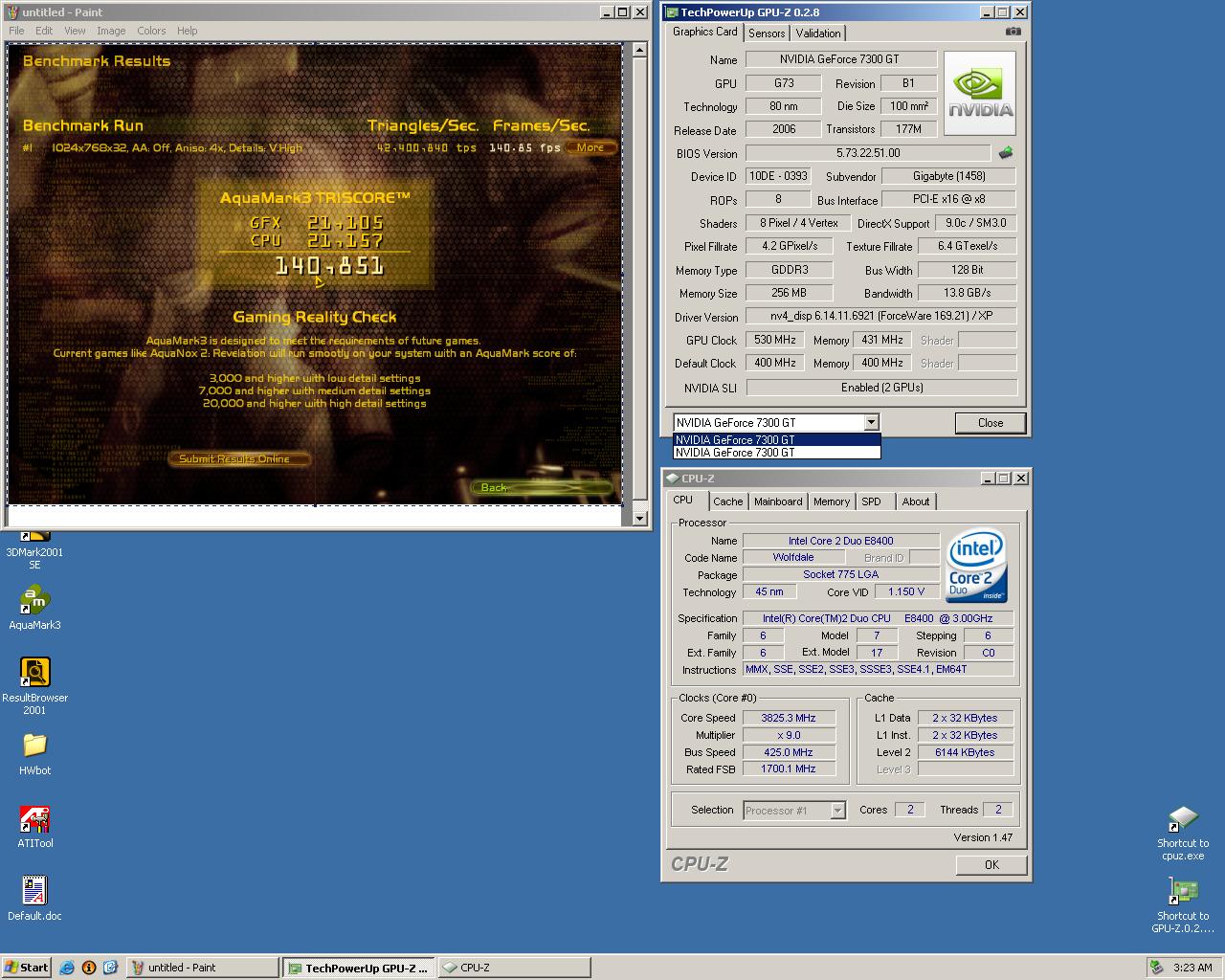Click the BIOS Version field 5.73.22.51.00

868,153
